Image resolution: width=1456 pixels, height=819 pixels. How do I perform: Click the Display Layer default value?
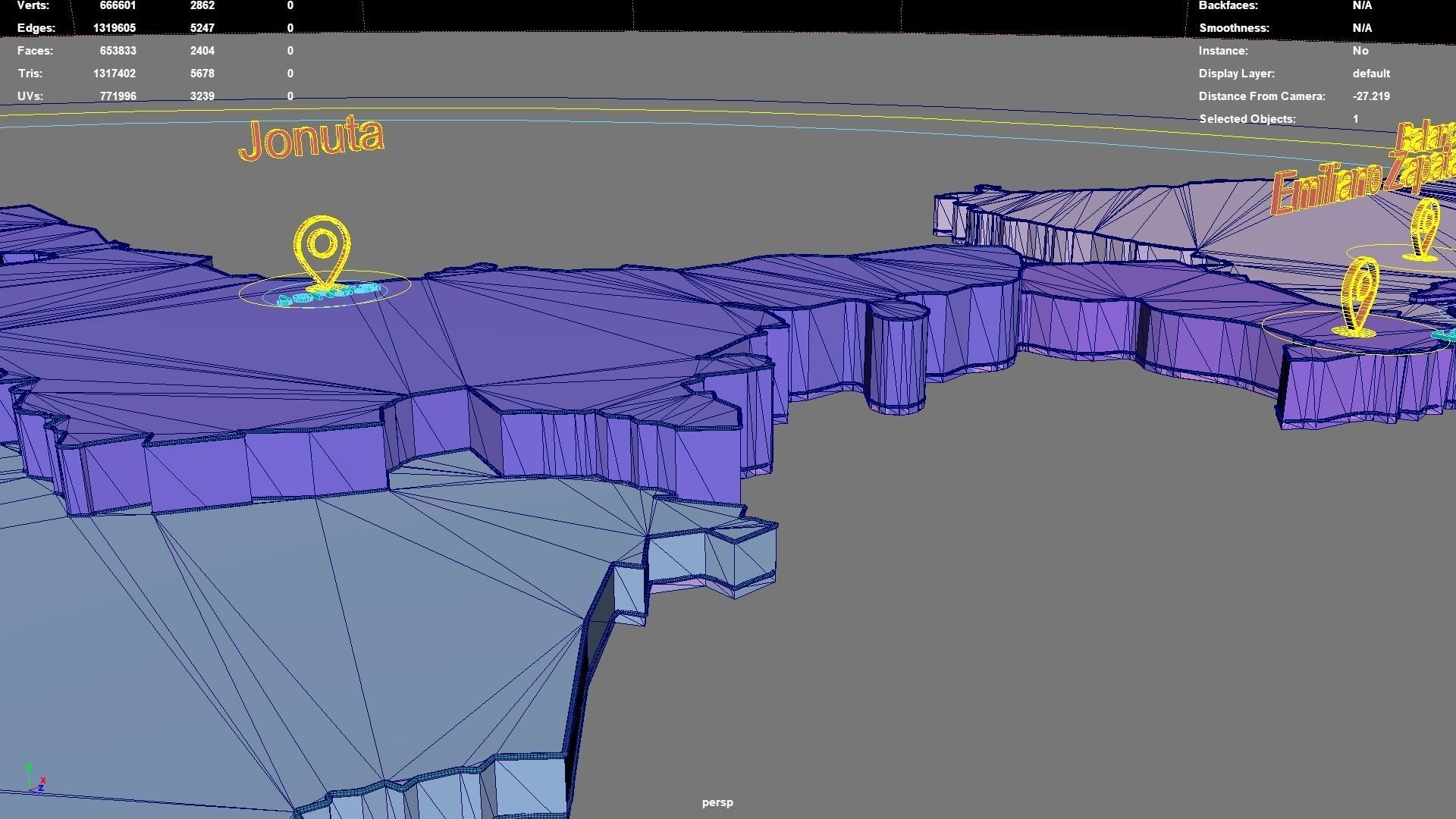(1370, 74)
